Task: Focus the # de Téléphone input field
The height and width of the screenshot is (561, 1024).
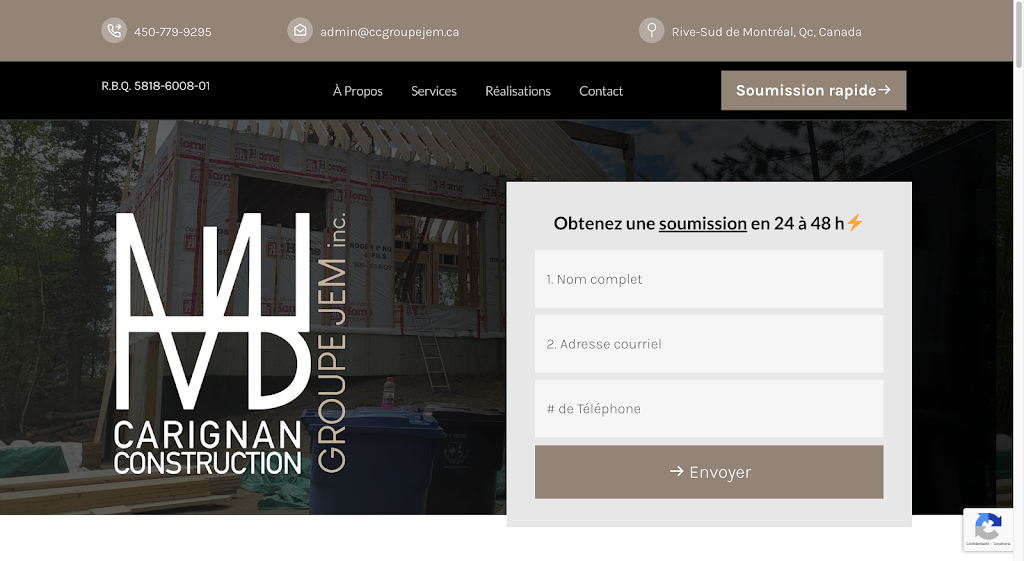Action: [x=709, y=408]
